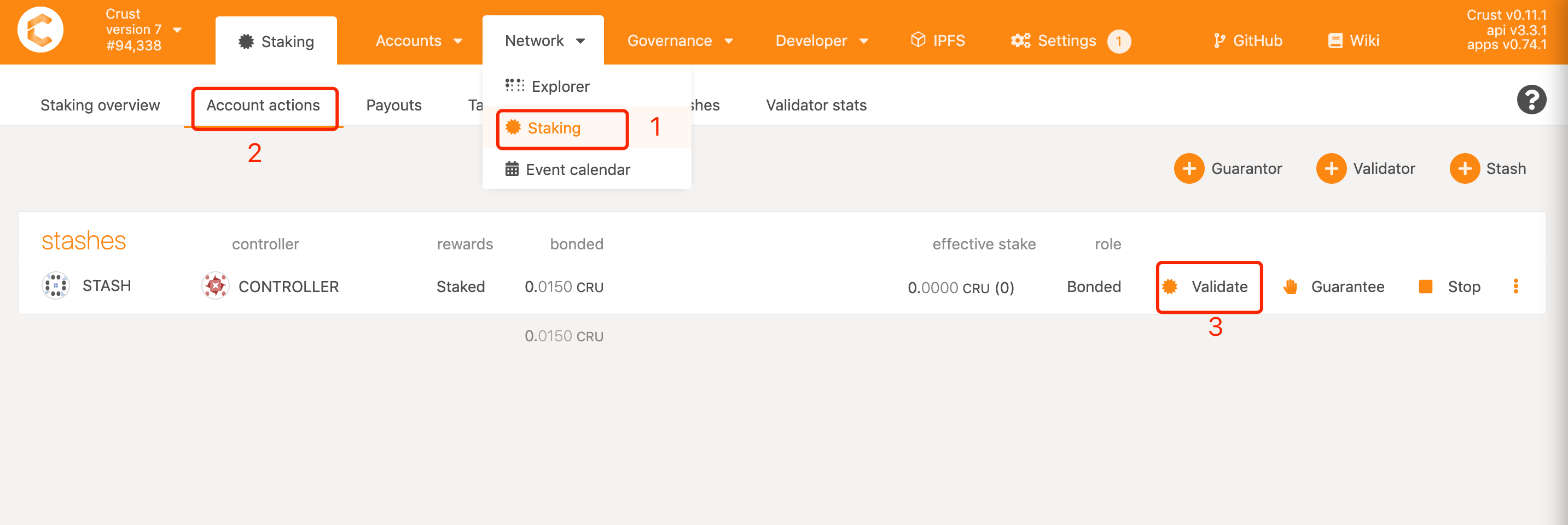Click the plus icon next to Stash

[x=1465, y=168]
